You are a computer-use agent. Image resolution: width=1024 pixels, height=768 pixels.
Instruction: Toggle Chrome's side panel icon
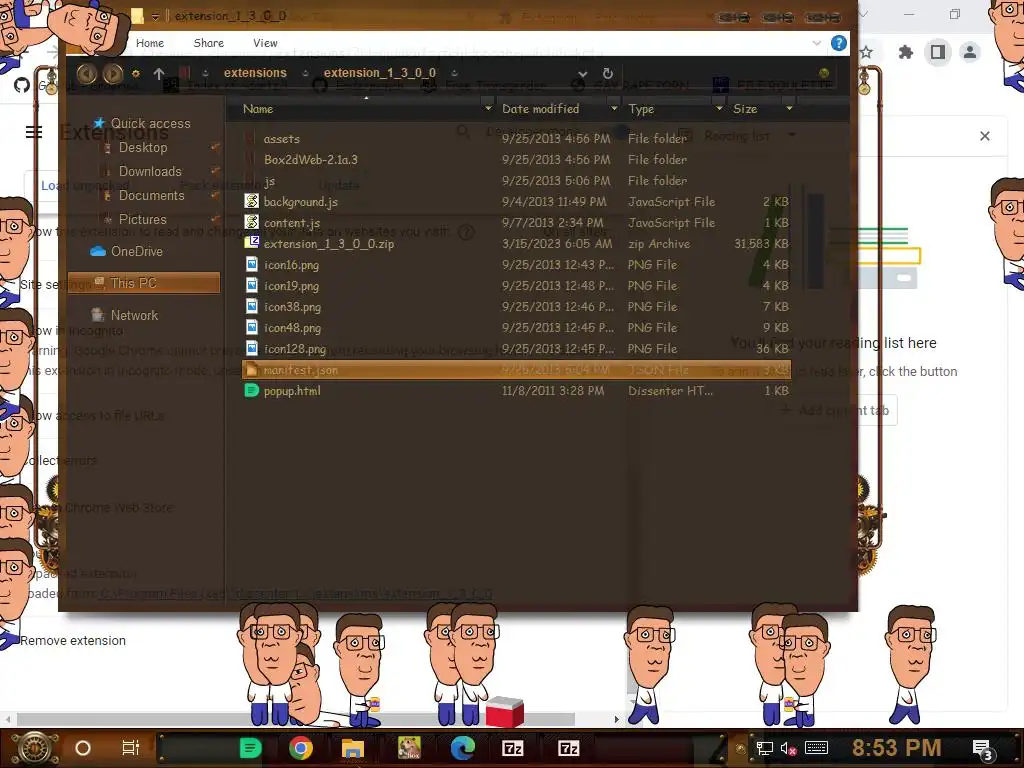click(x=938, y=52)
